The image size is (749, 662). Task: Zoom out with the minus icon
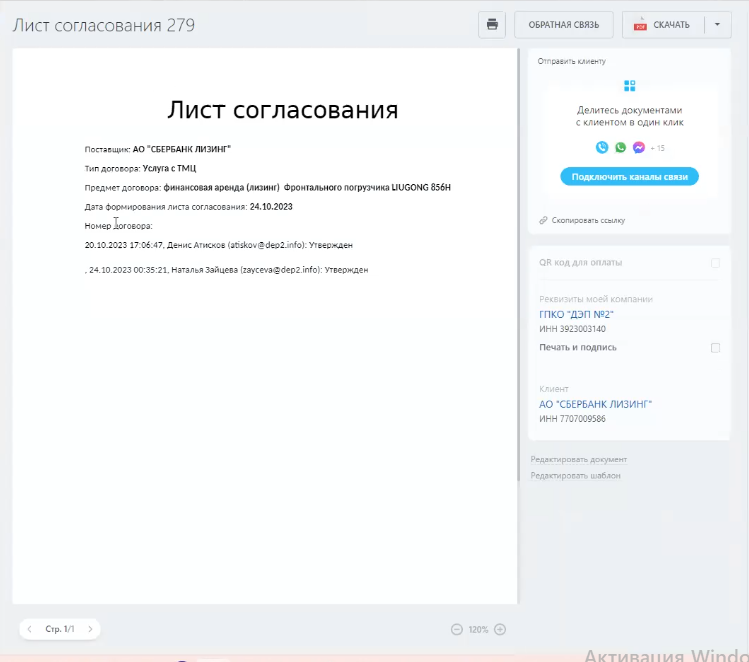point(457,630)
